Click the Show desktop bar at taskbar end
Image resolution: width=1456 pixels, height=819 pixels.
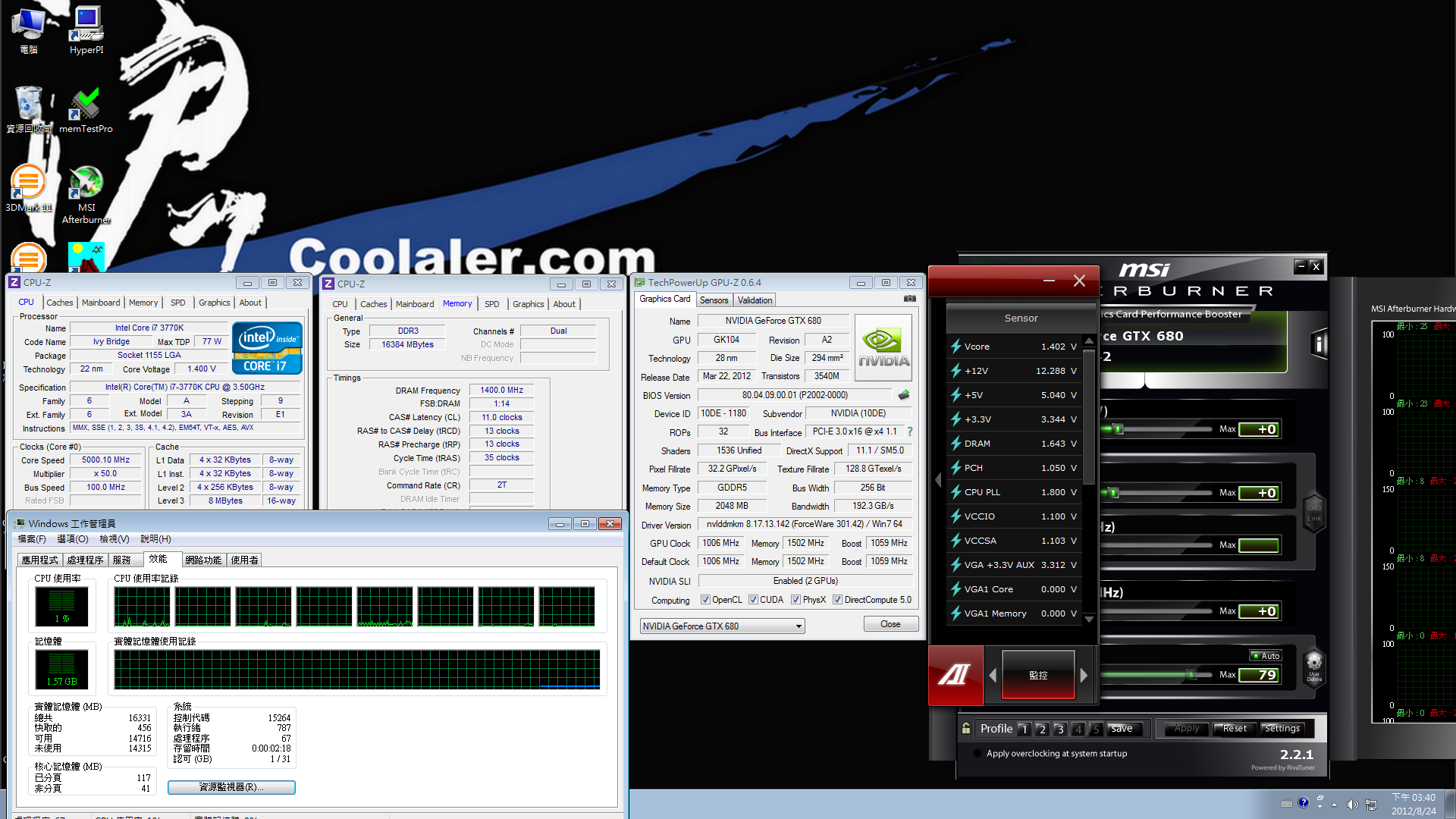click(x=1450, y=804)
